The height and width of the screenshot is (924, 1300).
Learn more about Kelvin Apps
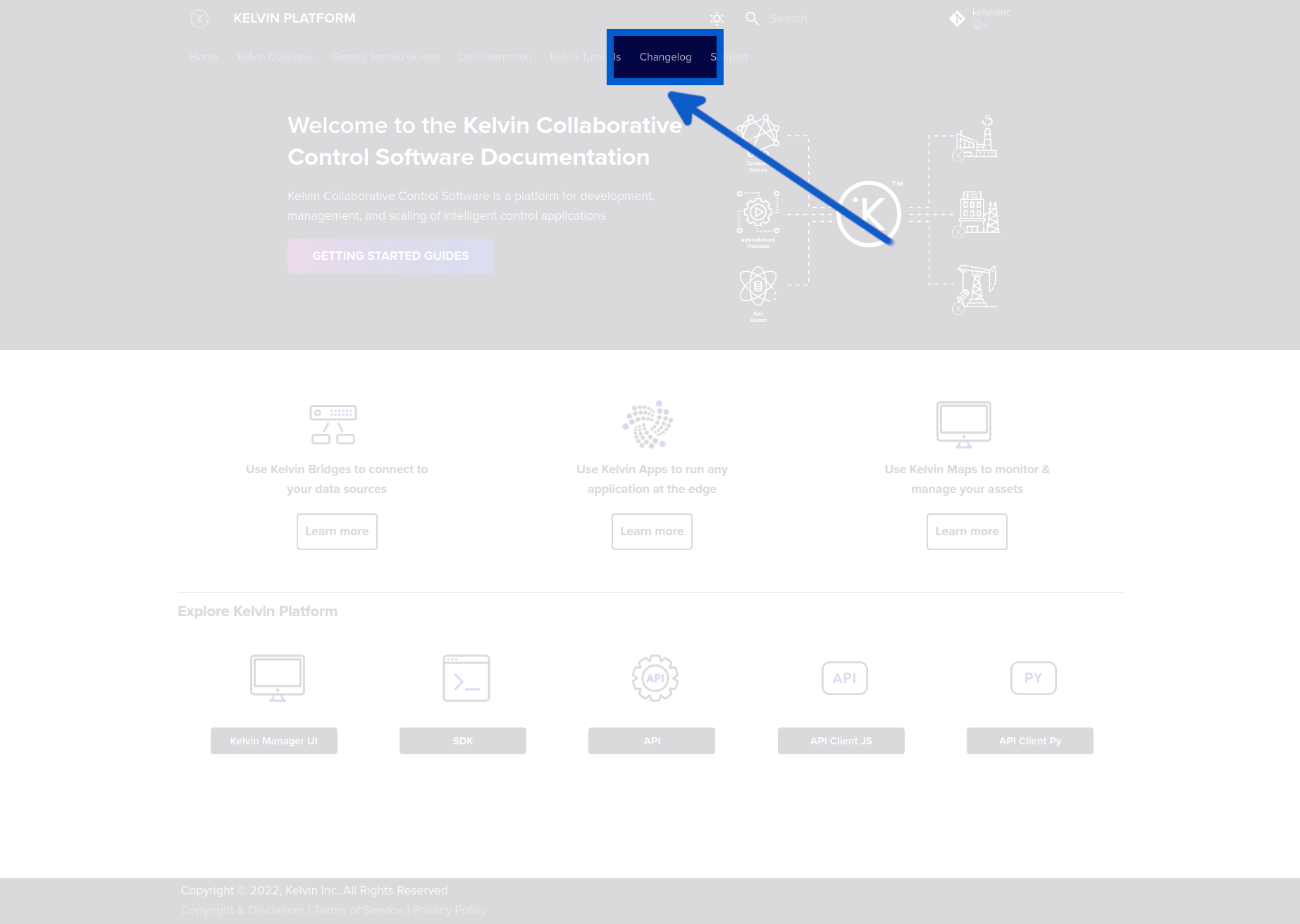coord(652,532)
